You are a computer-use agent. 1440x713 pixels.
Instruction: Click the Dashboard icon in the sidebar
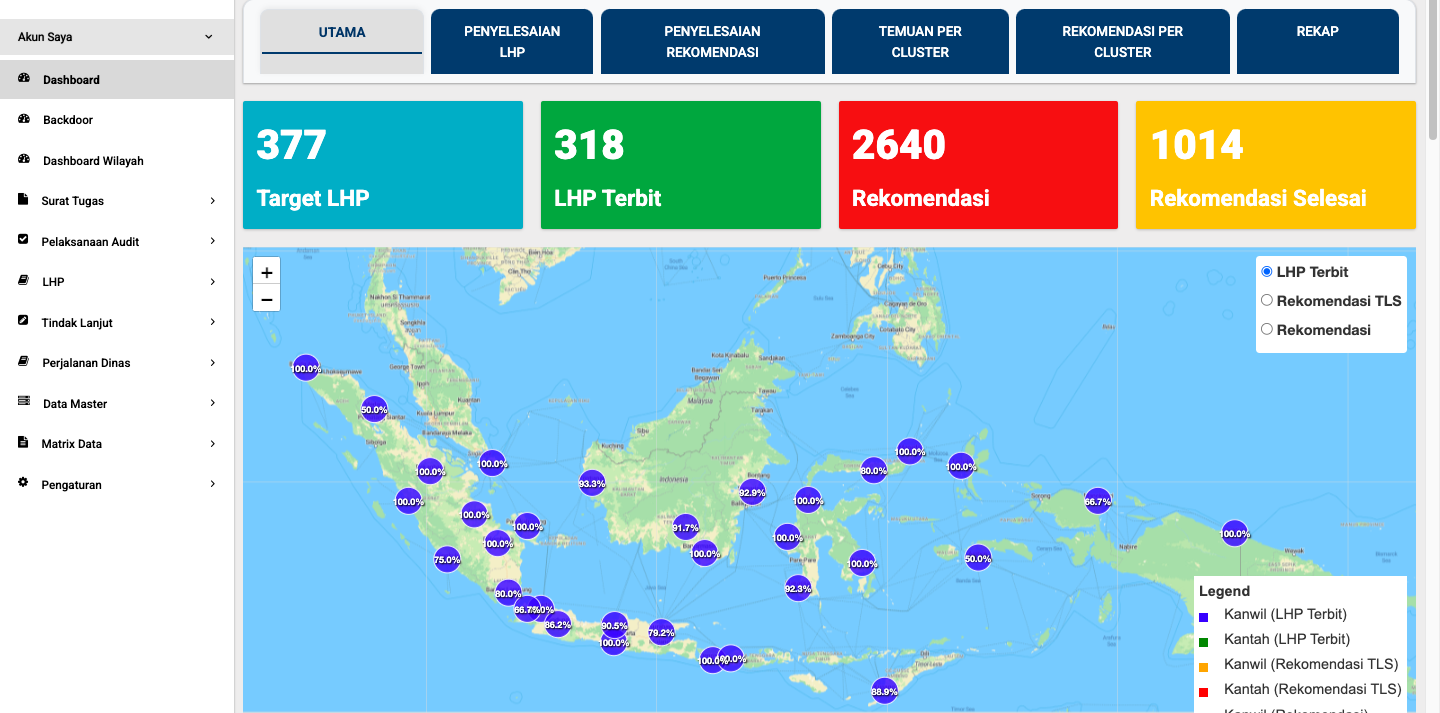(24, 79)
